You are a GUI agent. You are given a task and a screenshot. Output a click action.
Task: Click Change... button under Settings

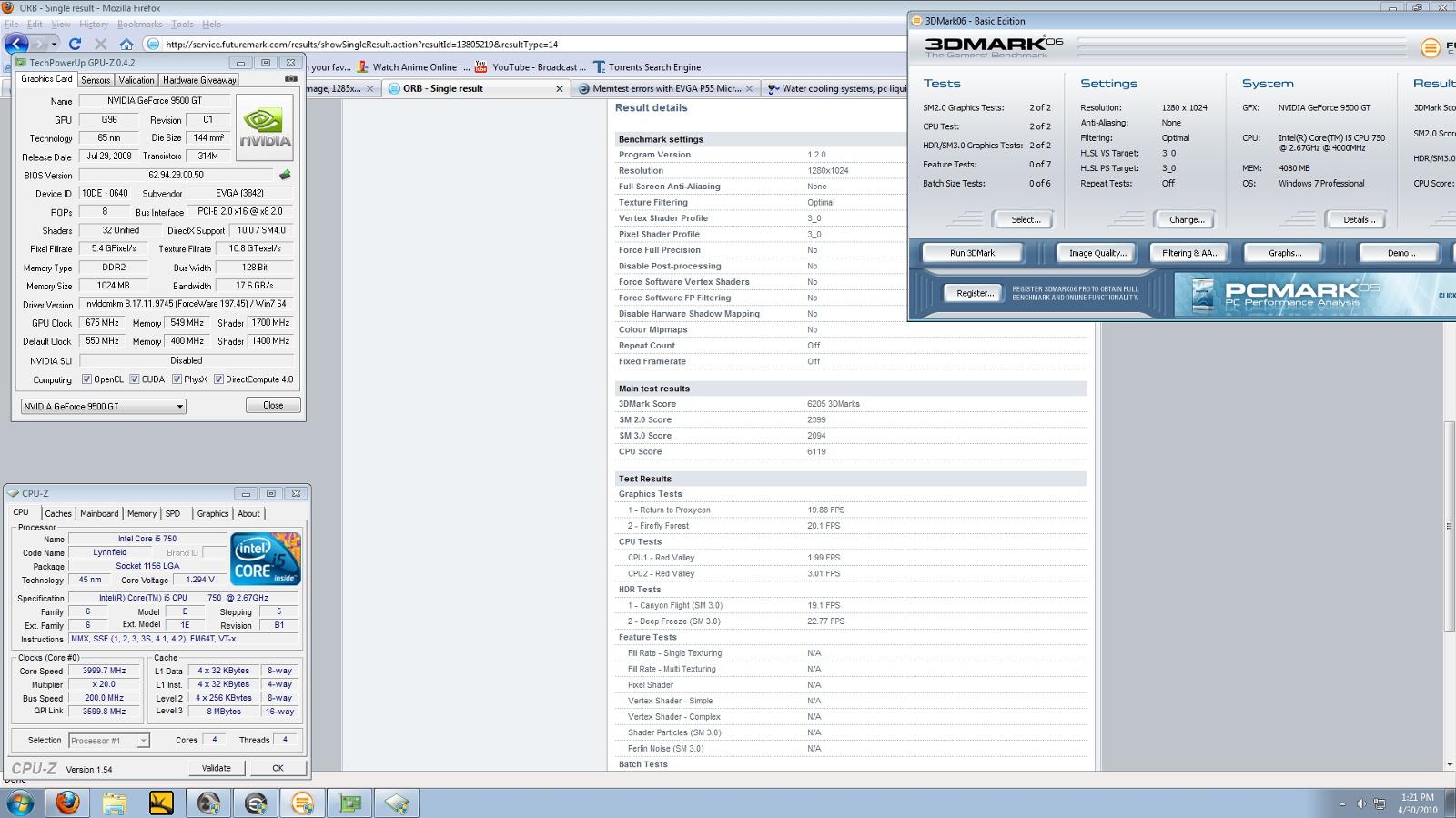tap(1187, 219)
